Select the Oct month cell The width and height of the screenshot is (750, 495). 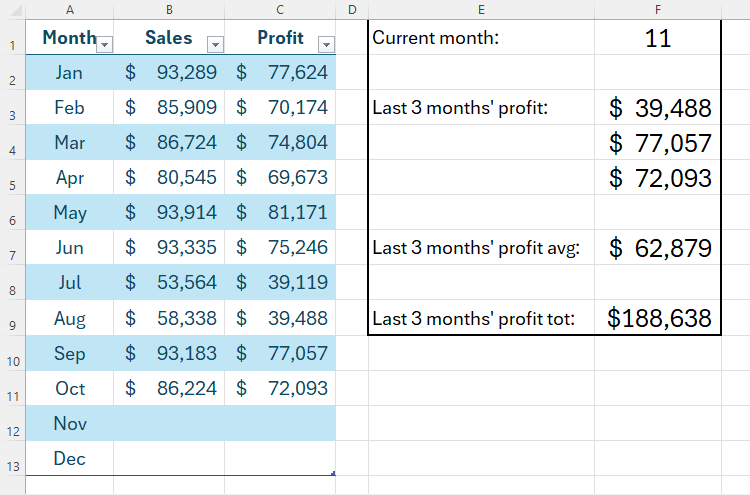(69, 389)
